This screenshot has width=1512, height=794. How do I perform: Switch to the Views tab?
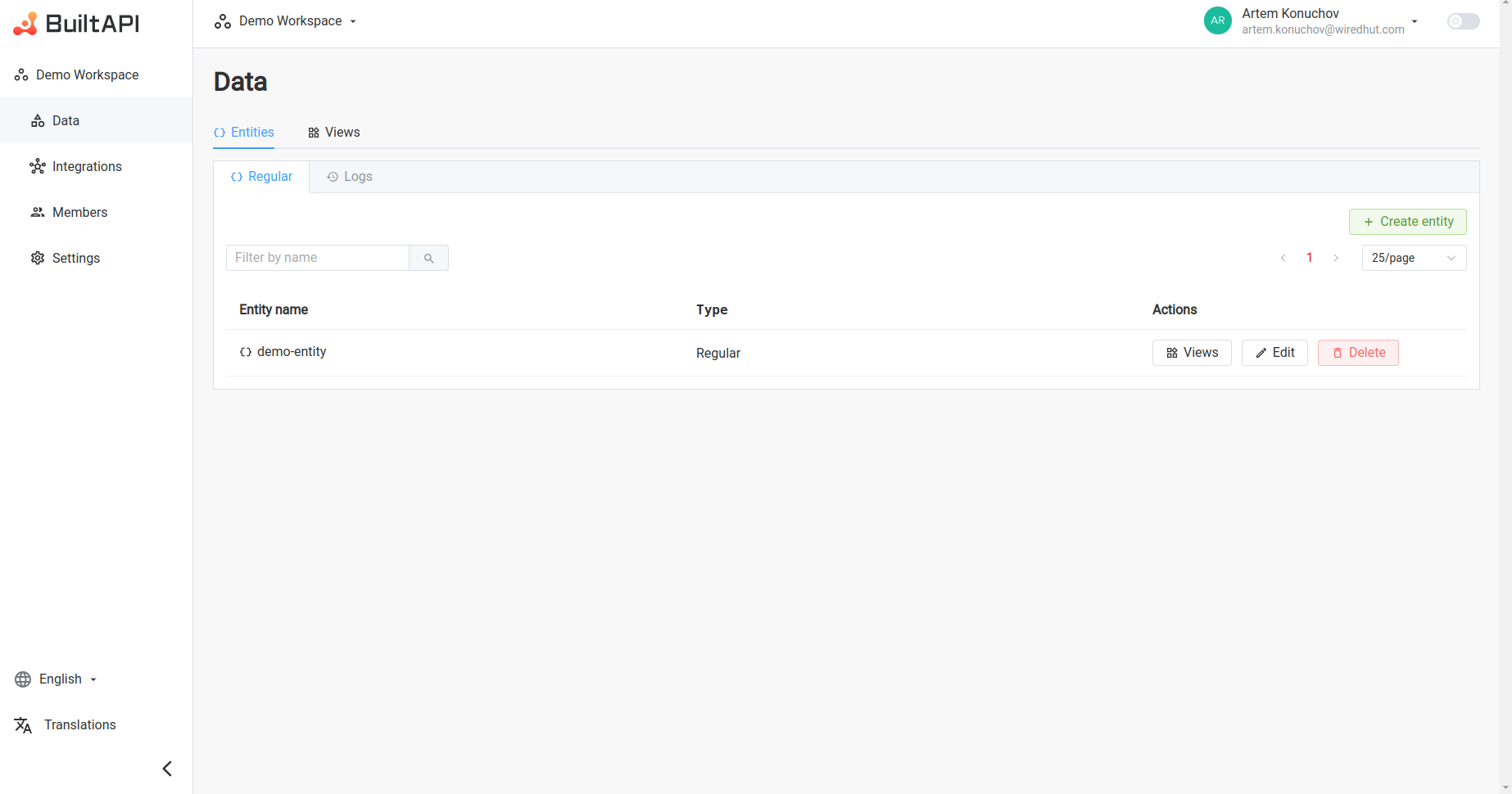tap(334, 133)
